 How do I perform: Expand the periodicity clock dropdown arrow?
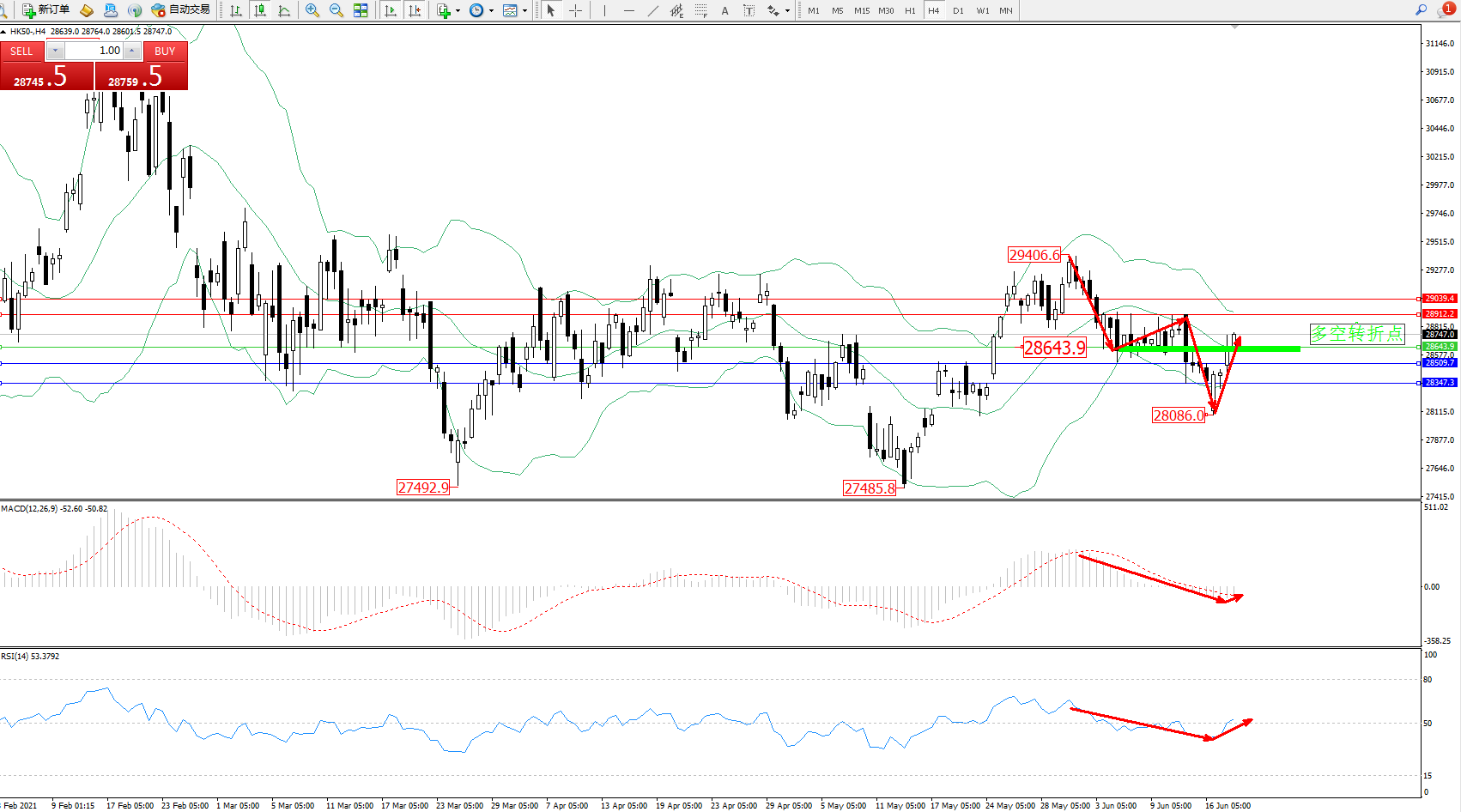coord(491,11)
